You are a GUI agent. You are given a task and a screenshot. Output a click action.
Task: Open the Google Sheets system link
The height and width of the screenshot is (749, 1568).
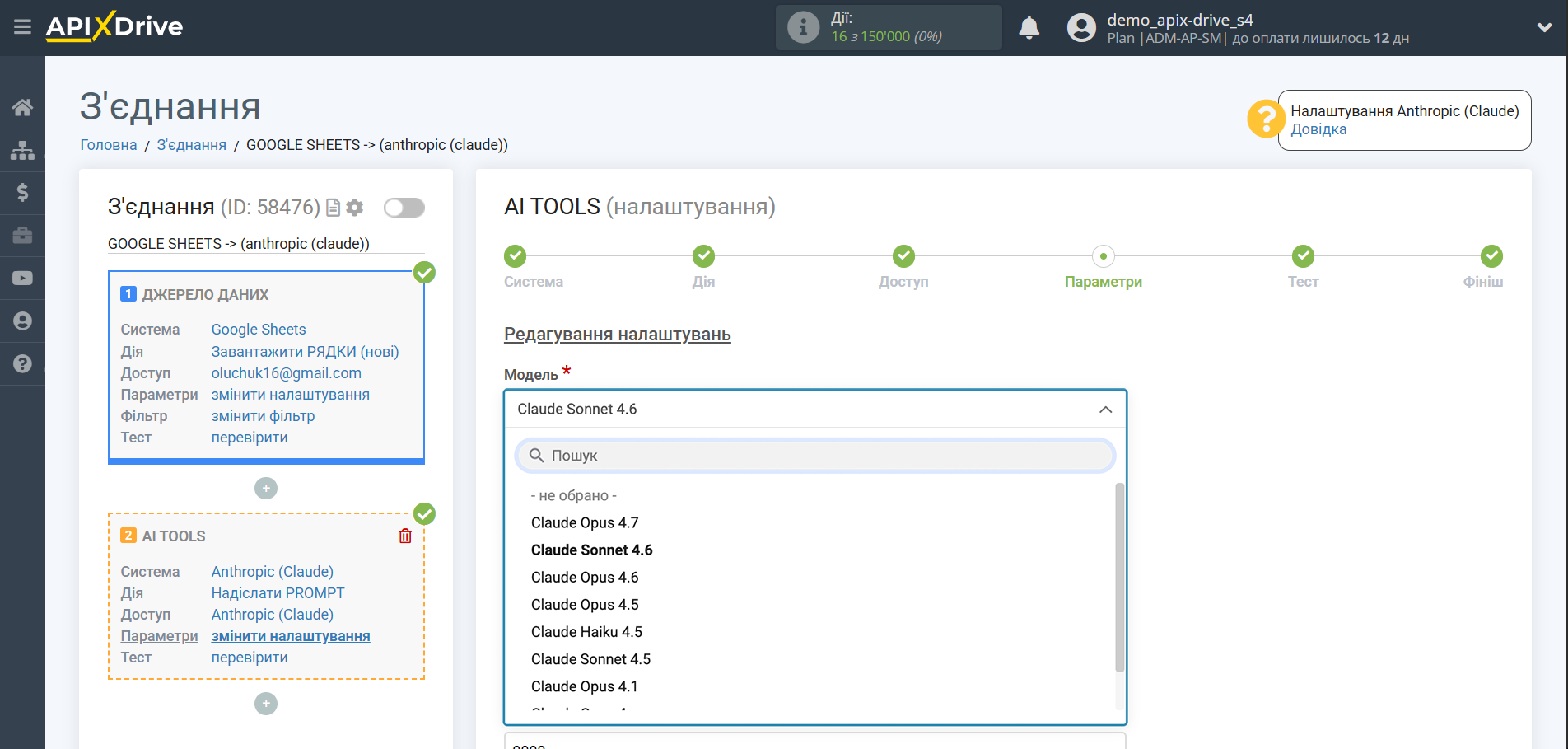click(x=259, y=330)
